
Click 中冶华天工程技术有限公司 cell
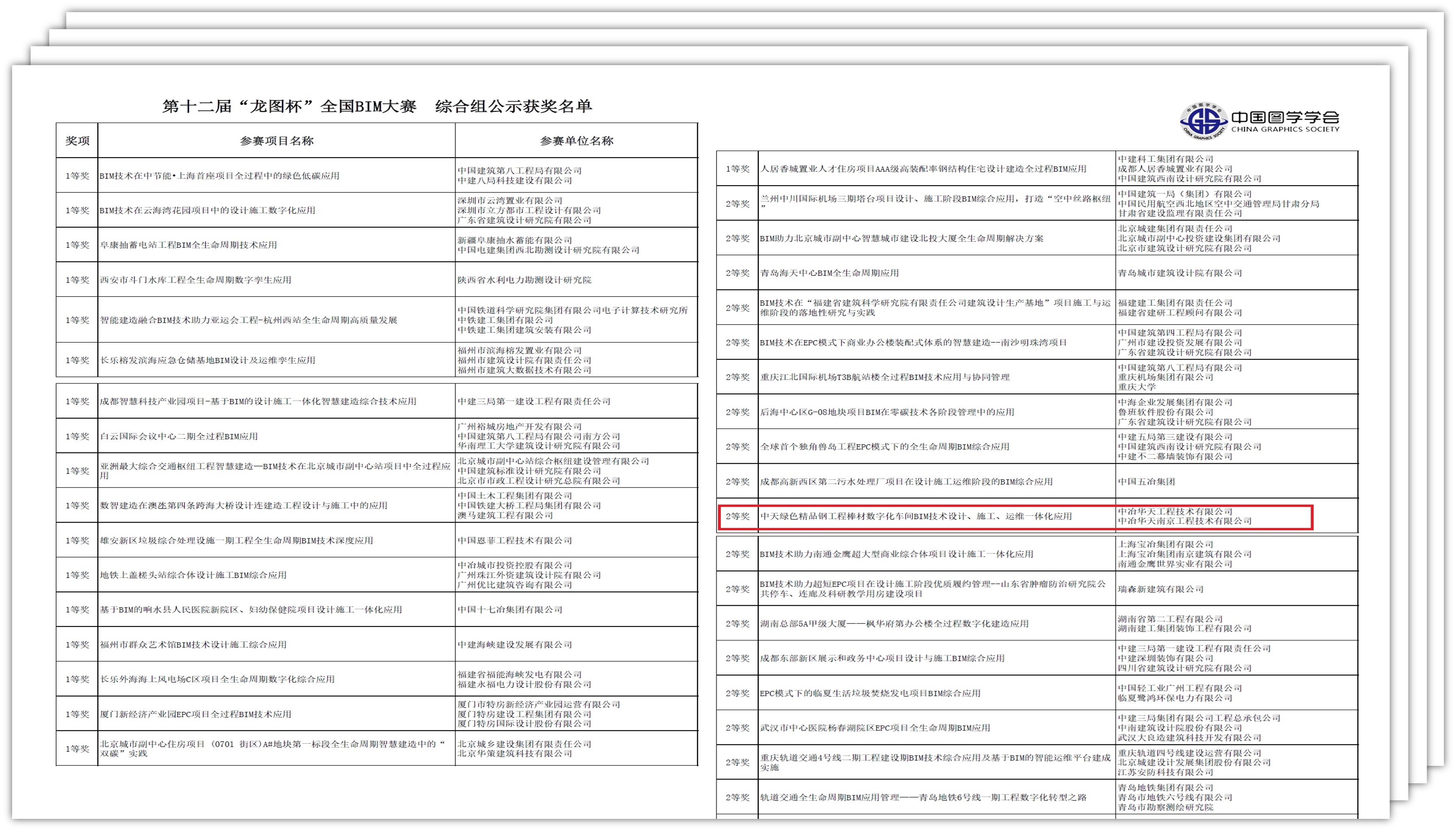(x=1237, y=516)
